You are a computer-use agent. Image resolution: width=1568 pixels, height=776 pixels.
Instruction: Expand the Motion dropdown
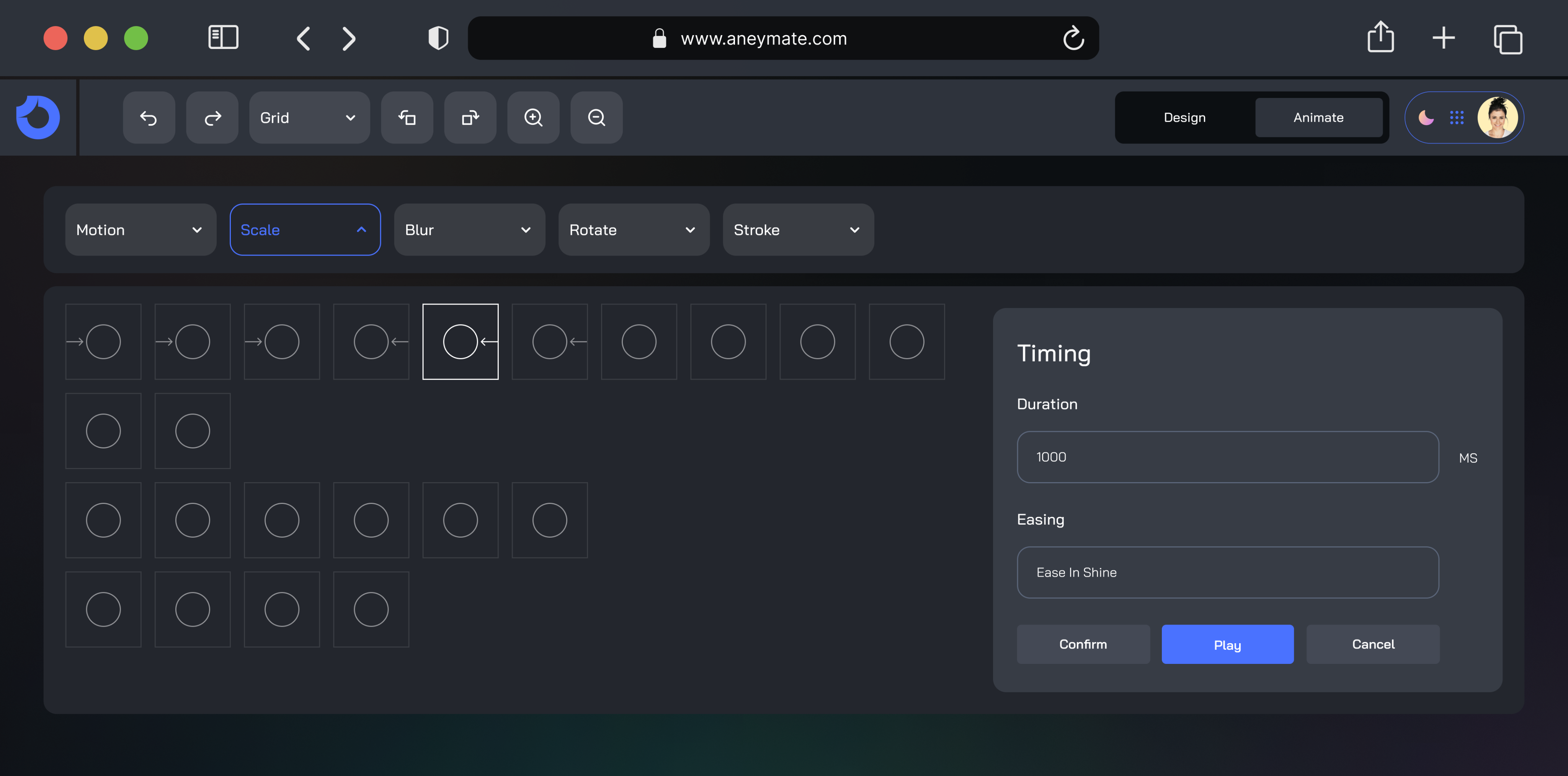click(x=140, y=230)
